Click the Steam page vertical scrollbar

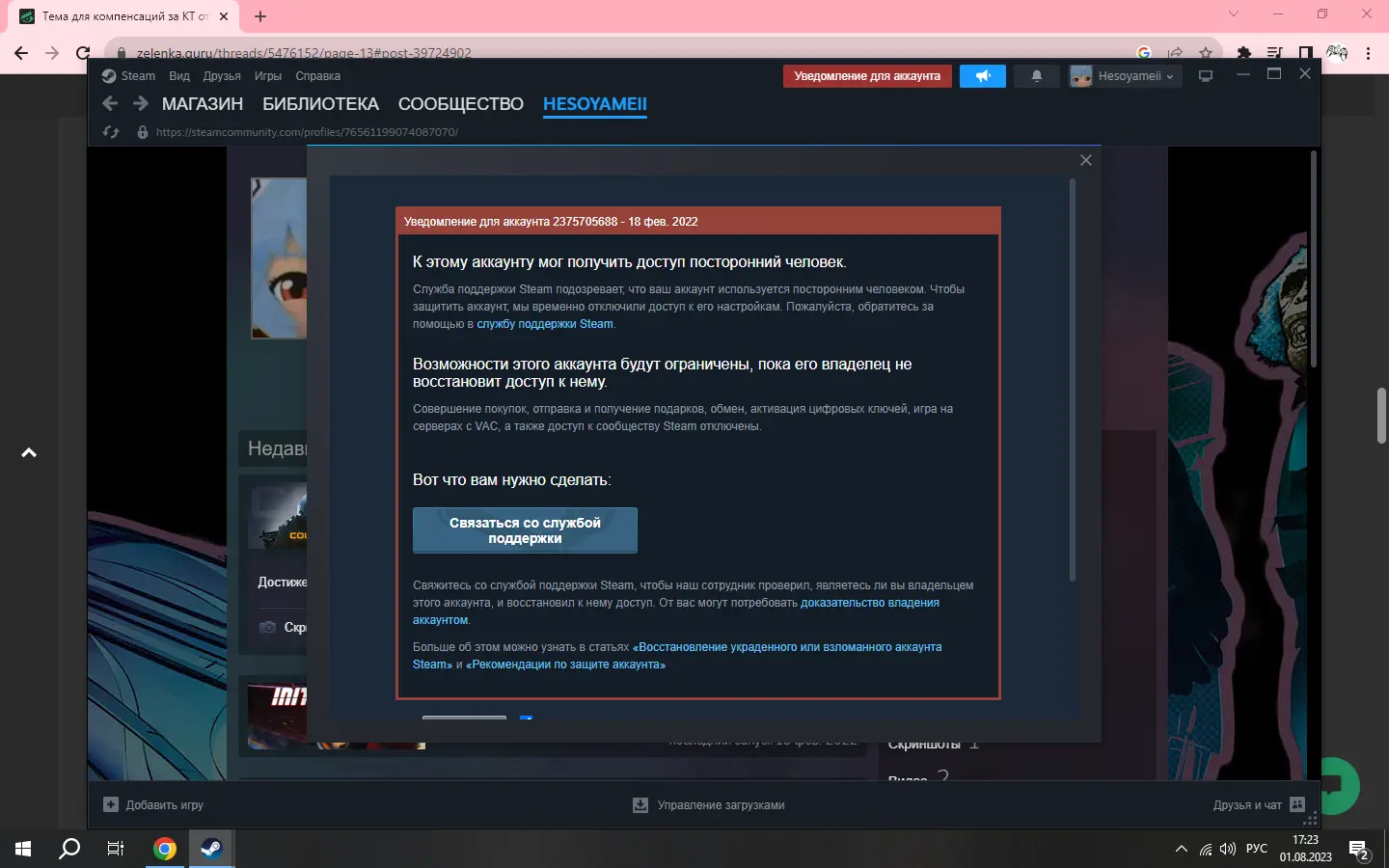click(x=1313, y=258)
